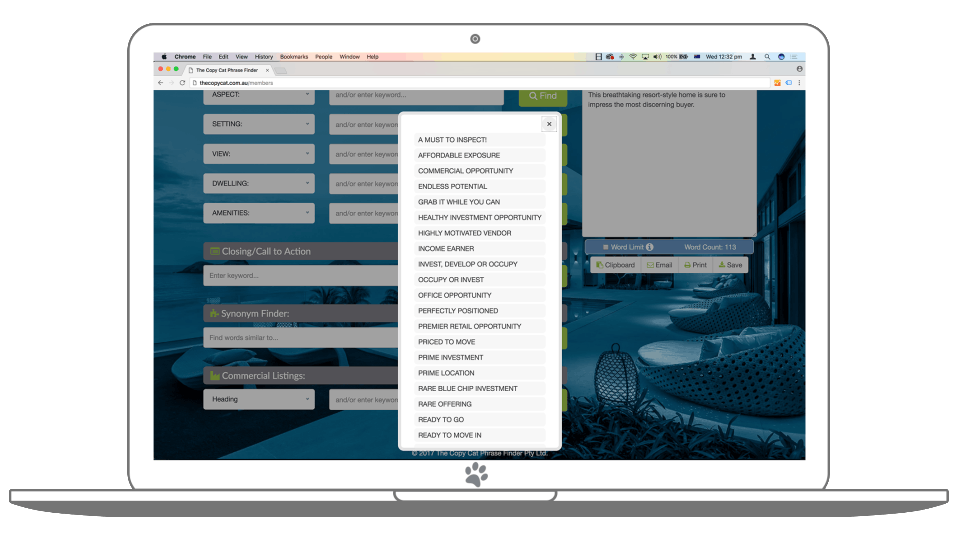
Task: Select phrase RARE OFFERING
Action: 479,404
